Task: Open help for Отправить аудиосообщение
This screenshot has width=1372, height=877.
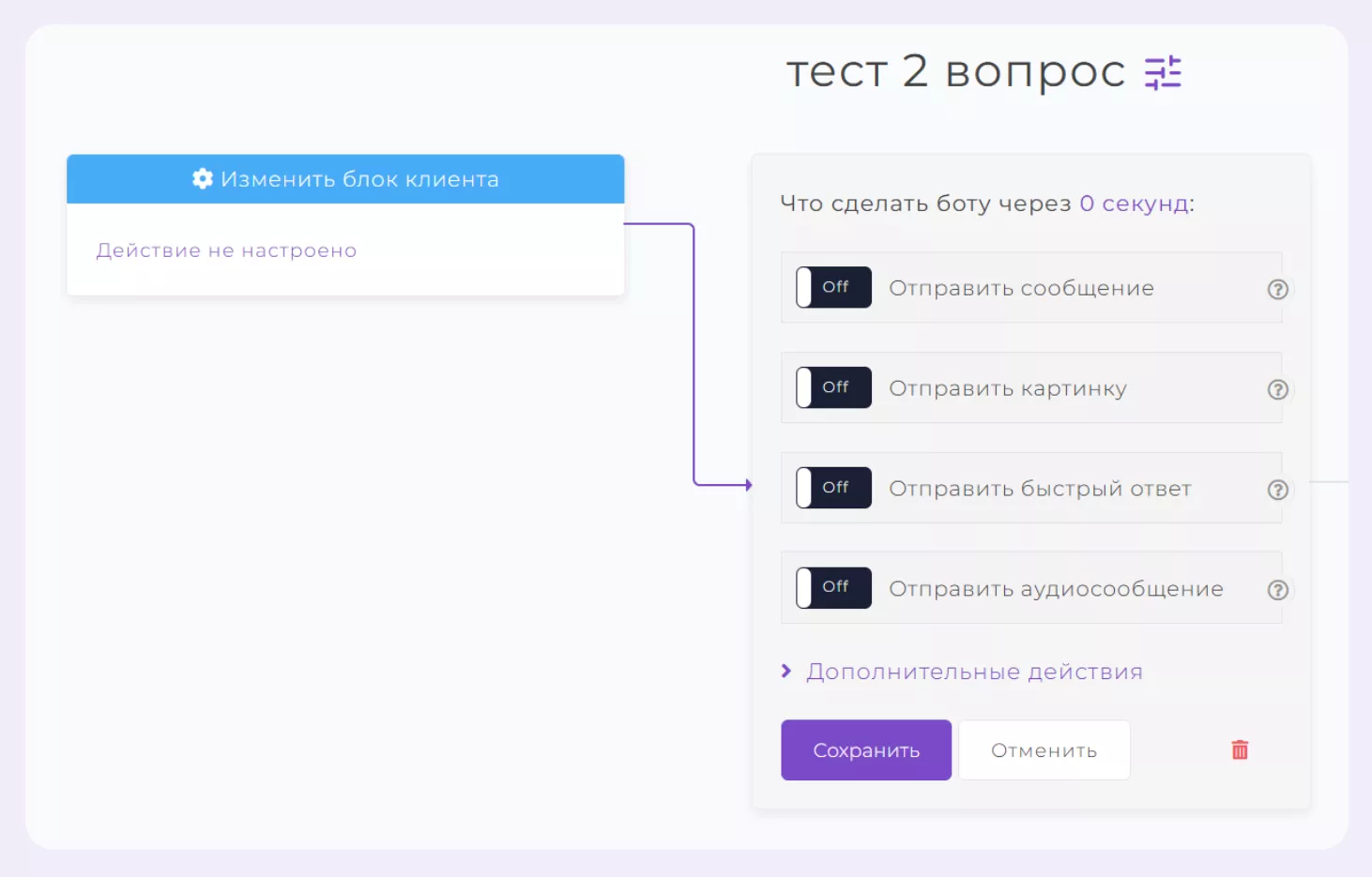Action: 1277,590
